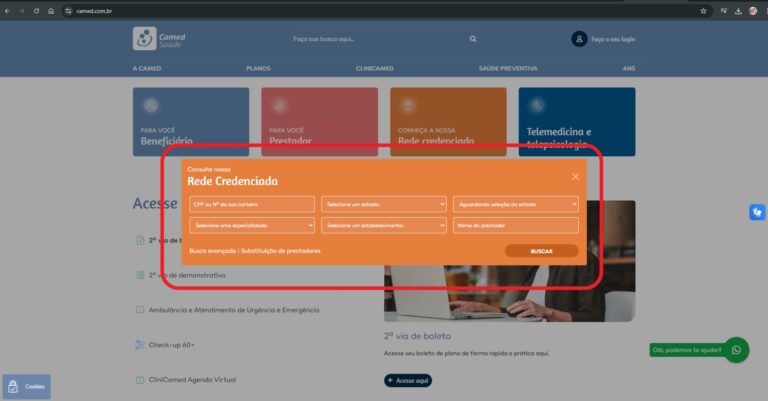Open CliniCamed Agenda Virtual link
The image size is (768, 401).
pyautogui.click(x=192, y=379)
